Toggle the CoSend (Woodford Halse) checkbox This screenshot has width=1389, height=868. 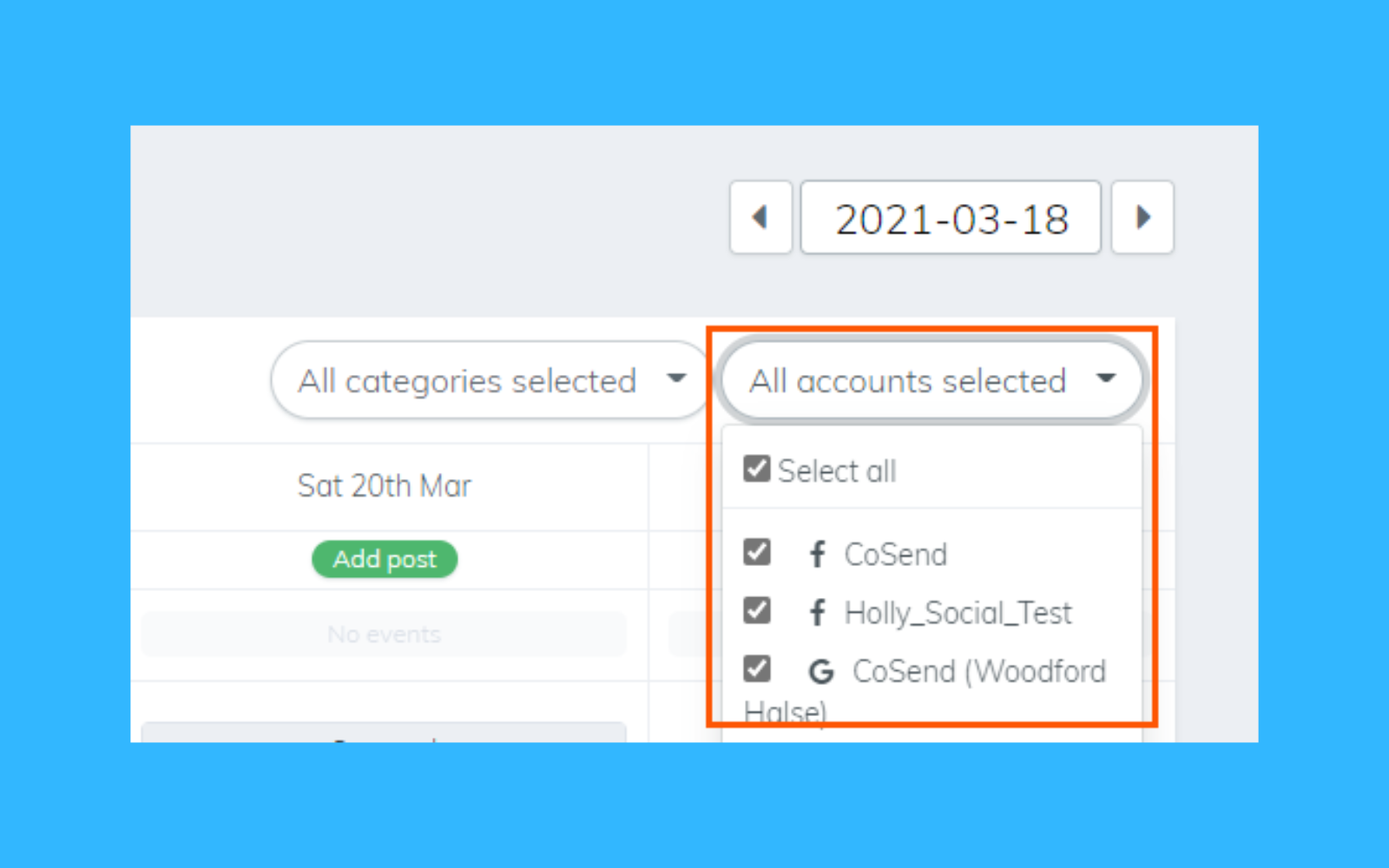click(x=756, y=669)
